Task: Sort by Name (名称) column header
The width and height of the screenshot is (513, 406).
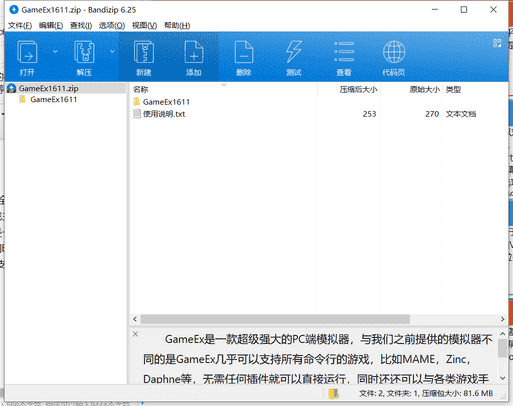Action: tap(140, 89)
